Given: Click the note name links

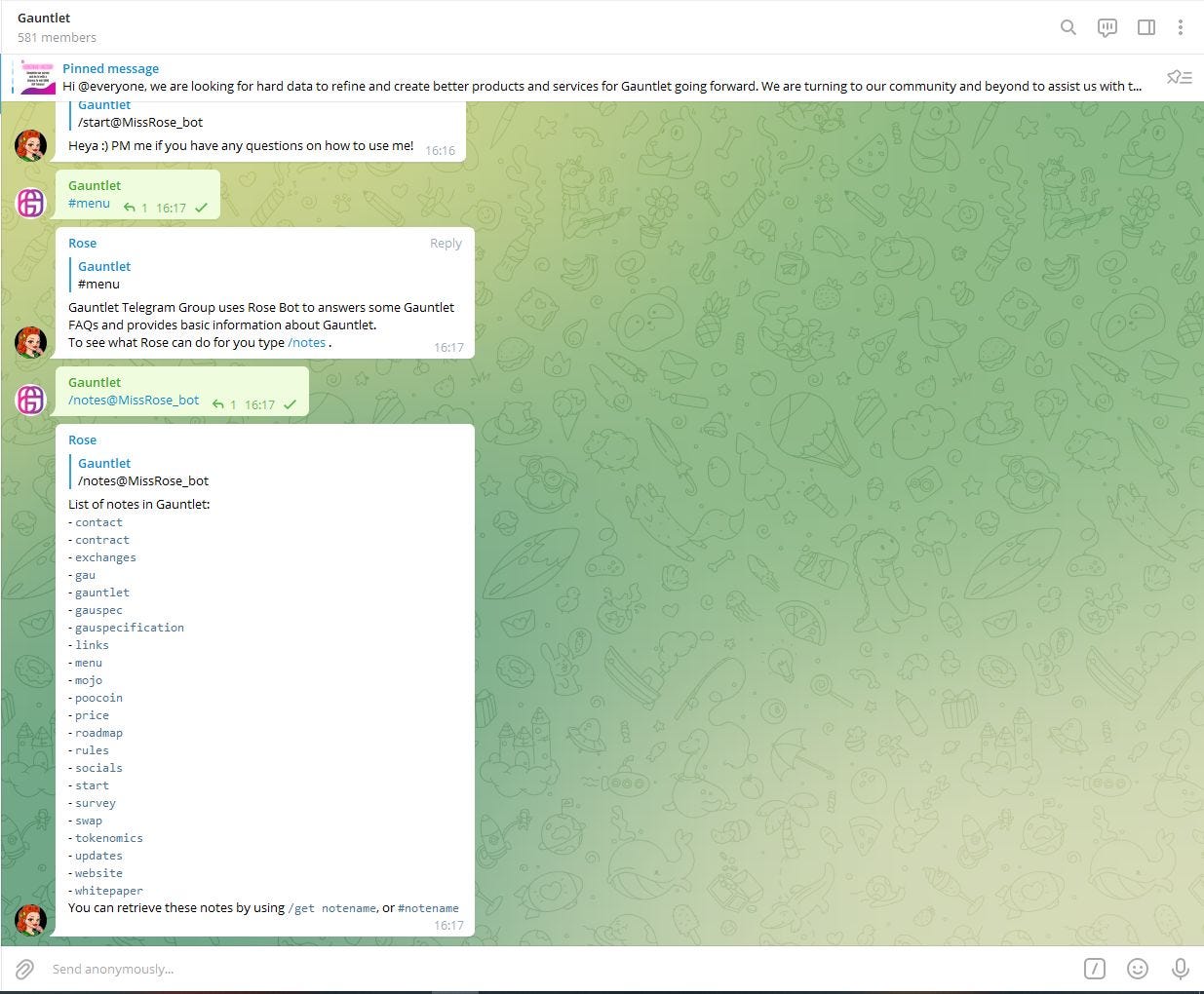Looking at the screenshot, I should coord(92,645).
